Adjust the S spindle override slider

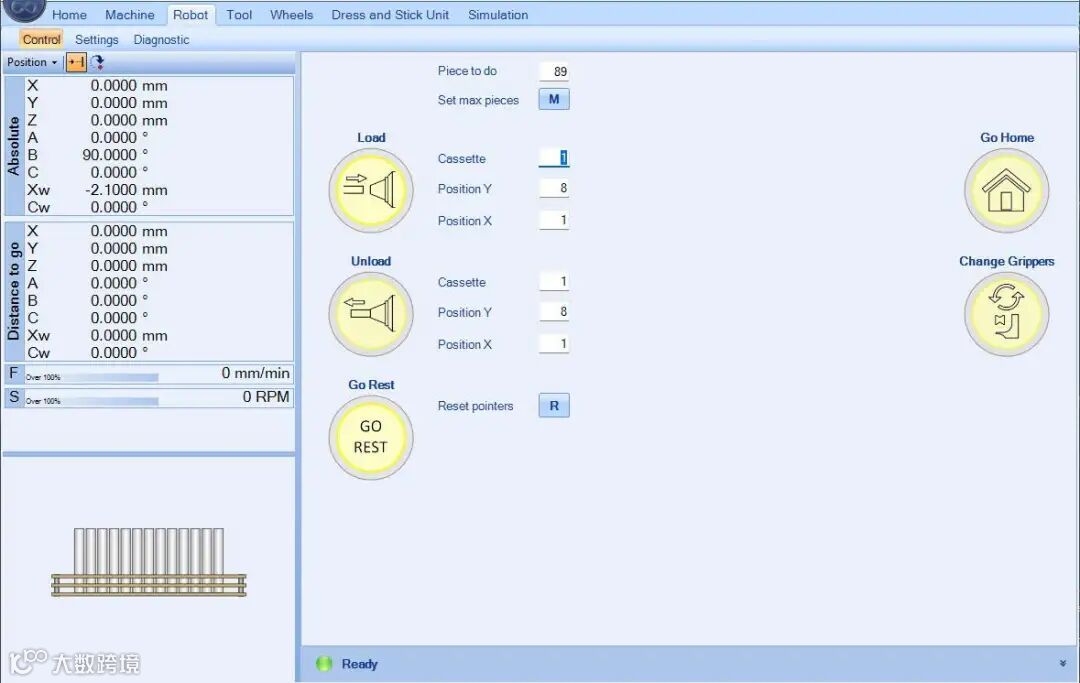[92, 401]
